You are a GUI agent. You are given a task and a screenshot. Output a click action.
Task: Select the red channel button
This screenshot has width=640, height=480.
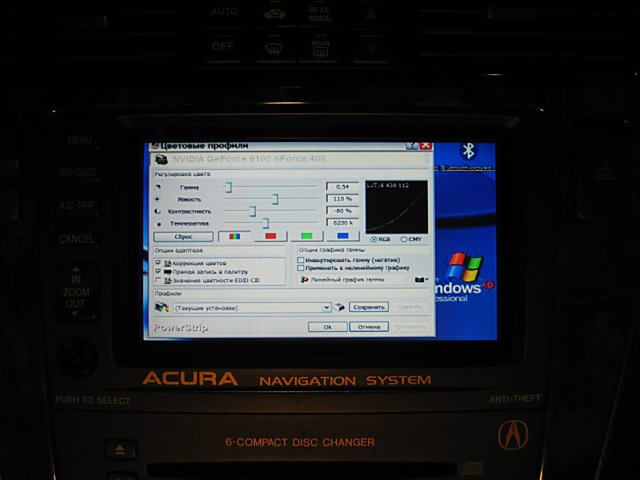pyautogui.click(x=270, y=238)
